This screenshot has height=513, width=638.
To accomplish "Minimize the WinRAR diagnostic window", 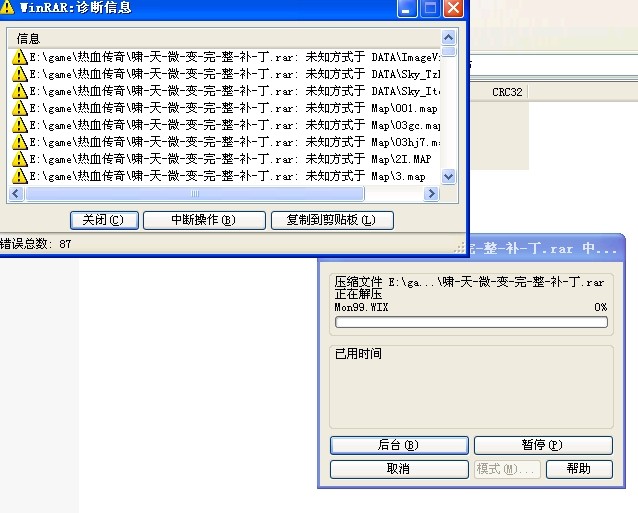I will coord(407,8).
